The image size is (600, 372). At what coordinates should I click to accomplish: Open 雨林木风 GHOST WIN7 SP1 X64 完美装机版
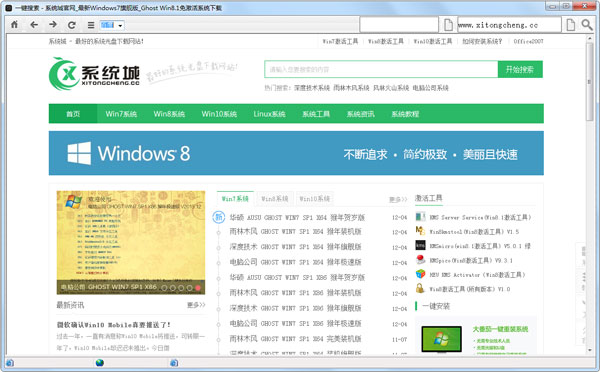pyautogui.click(x=295, y=339)
